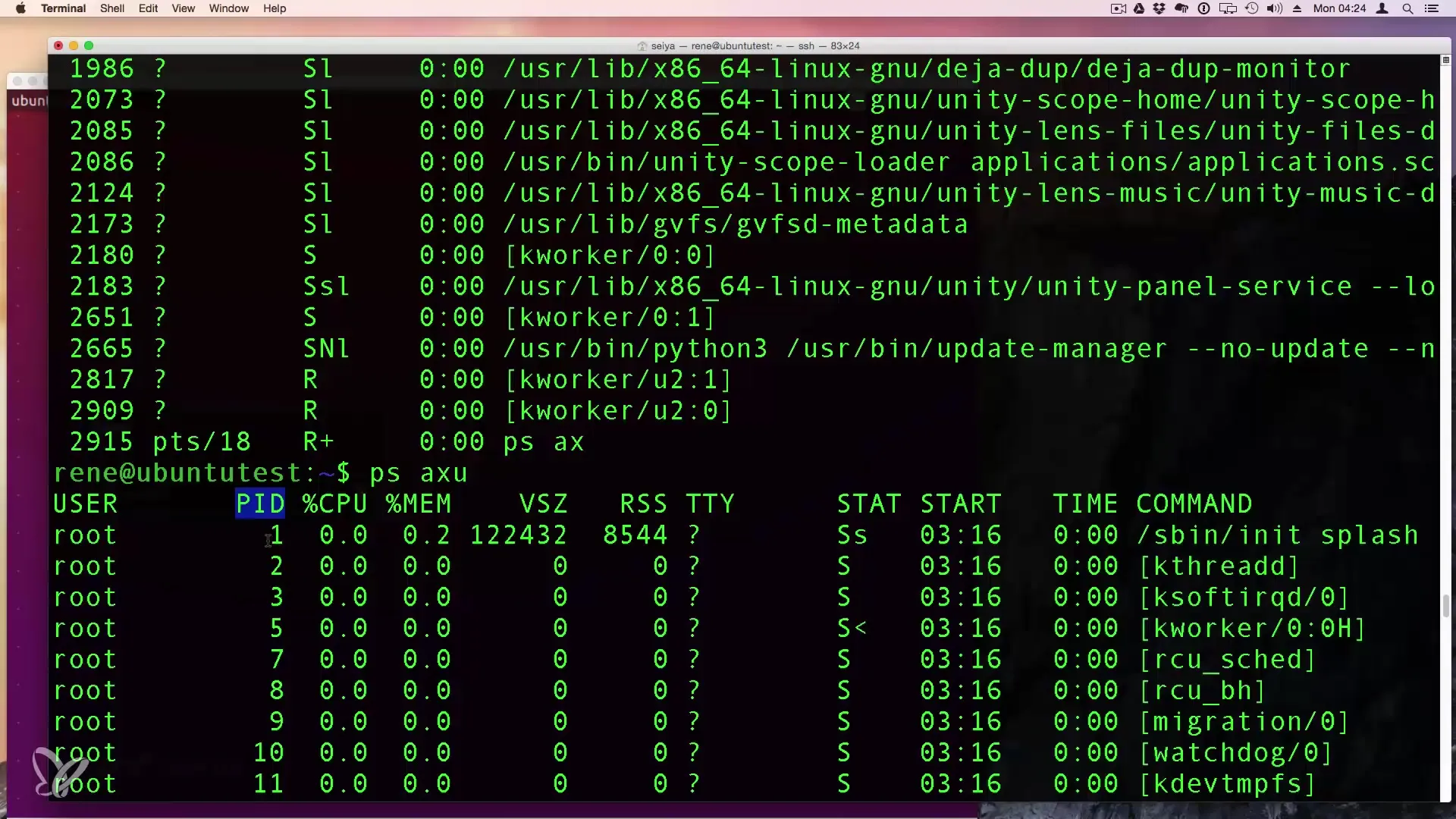This screenshot has height=819, width=1456.
Task: Click the START column header
Action: [960, 504]
